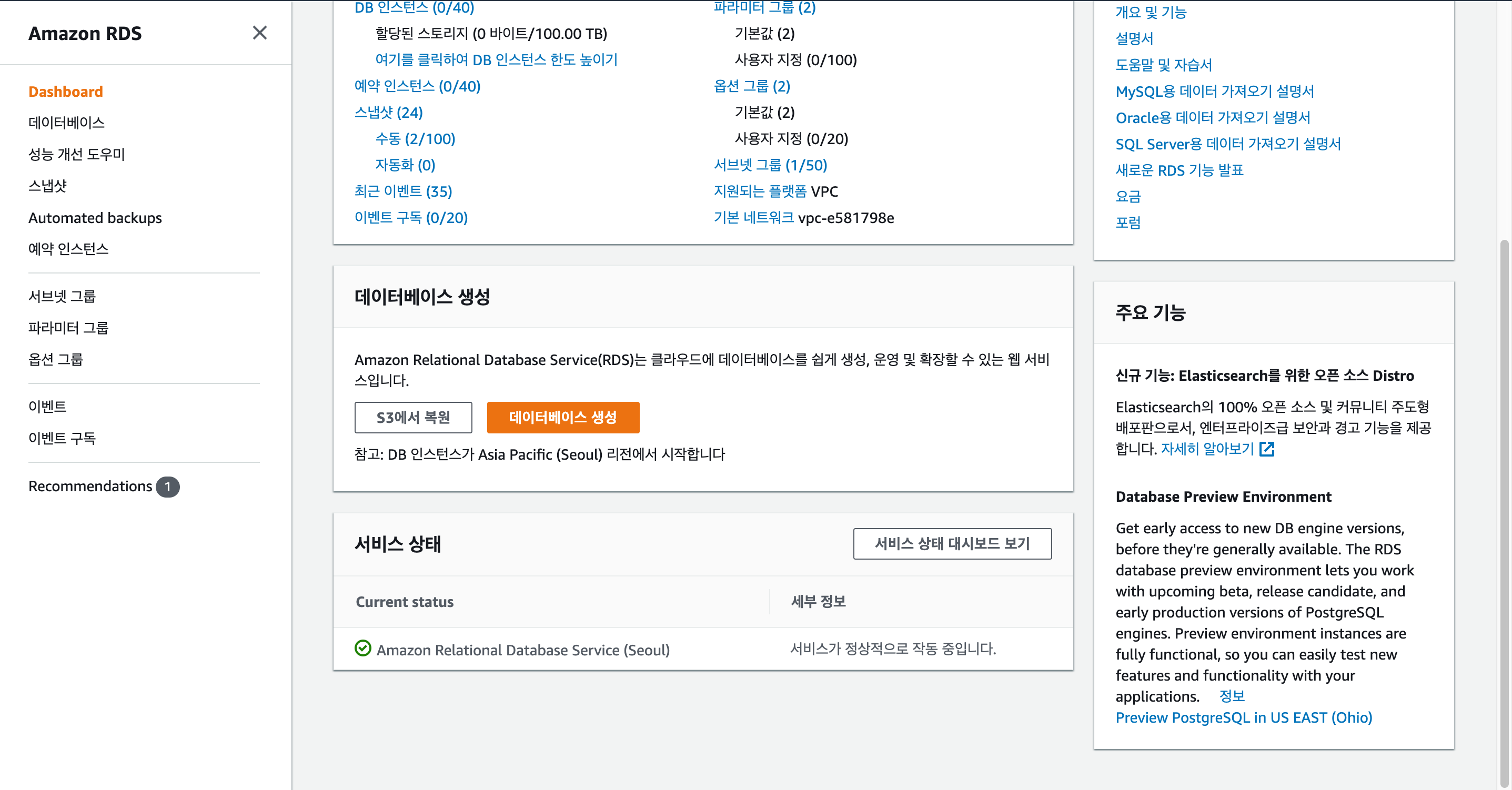
Task: Click the S3에서 복원 button
Action: tap(412, 417)
